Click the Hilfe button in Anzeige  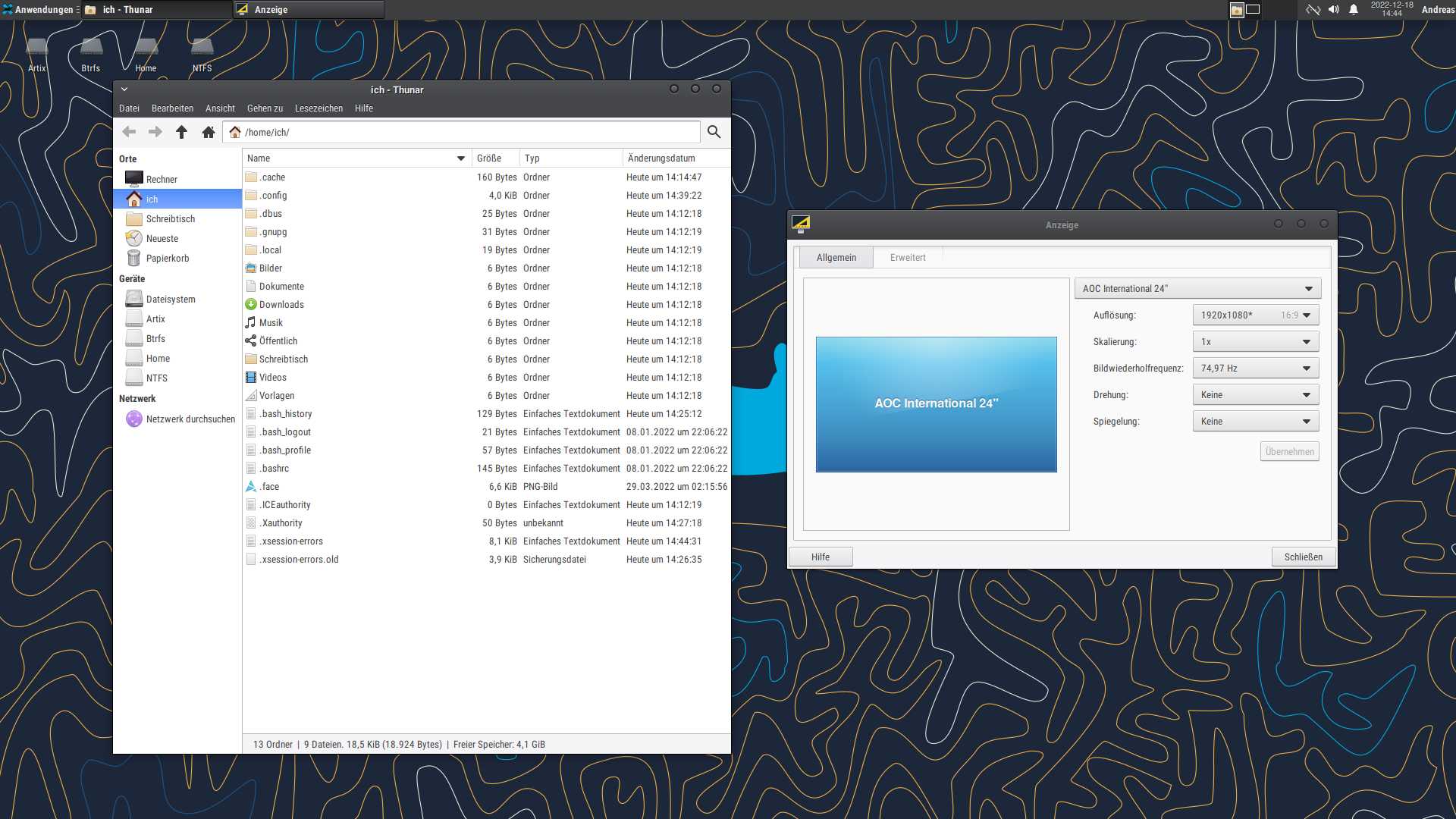click(x=821, y=557)
